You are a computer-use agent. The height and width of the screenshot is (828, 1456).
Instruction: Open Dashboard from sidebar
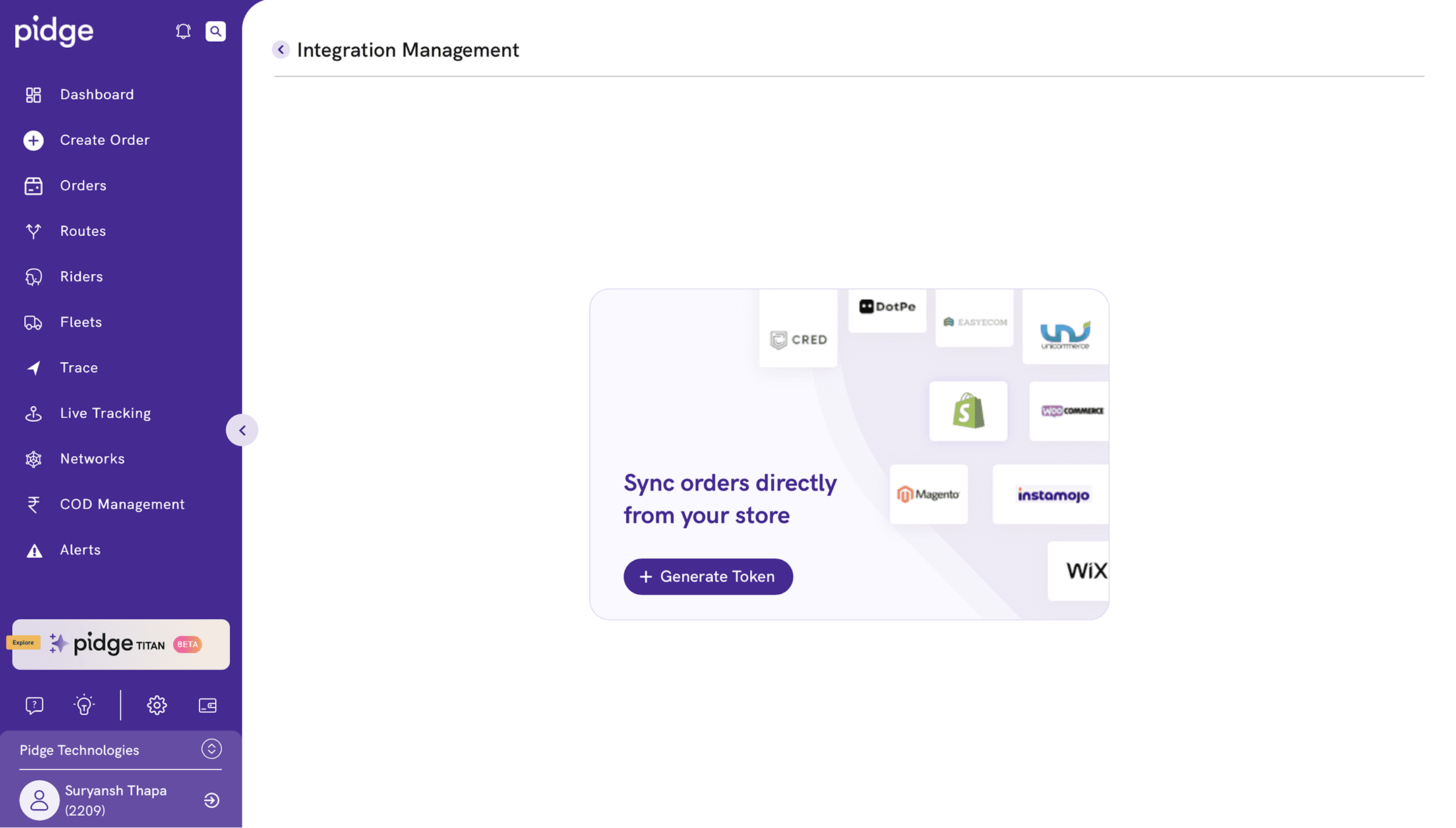(x=96, y=94)
